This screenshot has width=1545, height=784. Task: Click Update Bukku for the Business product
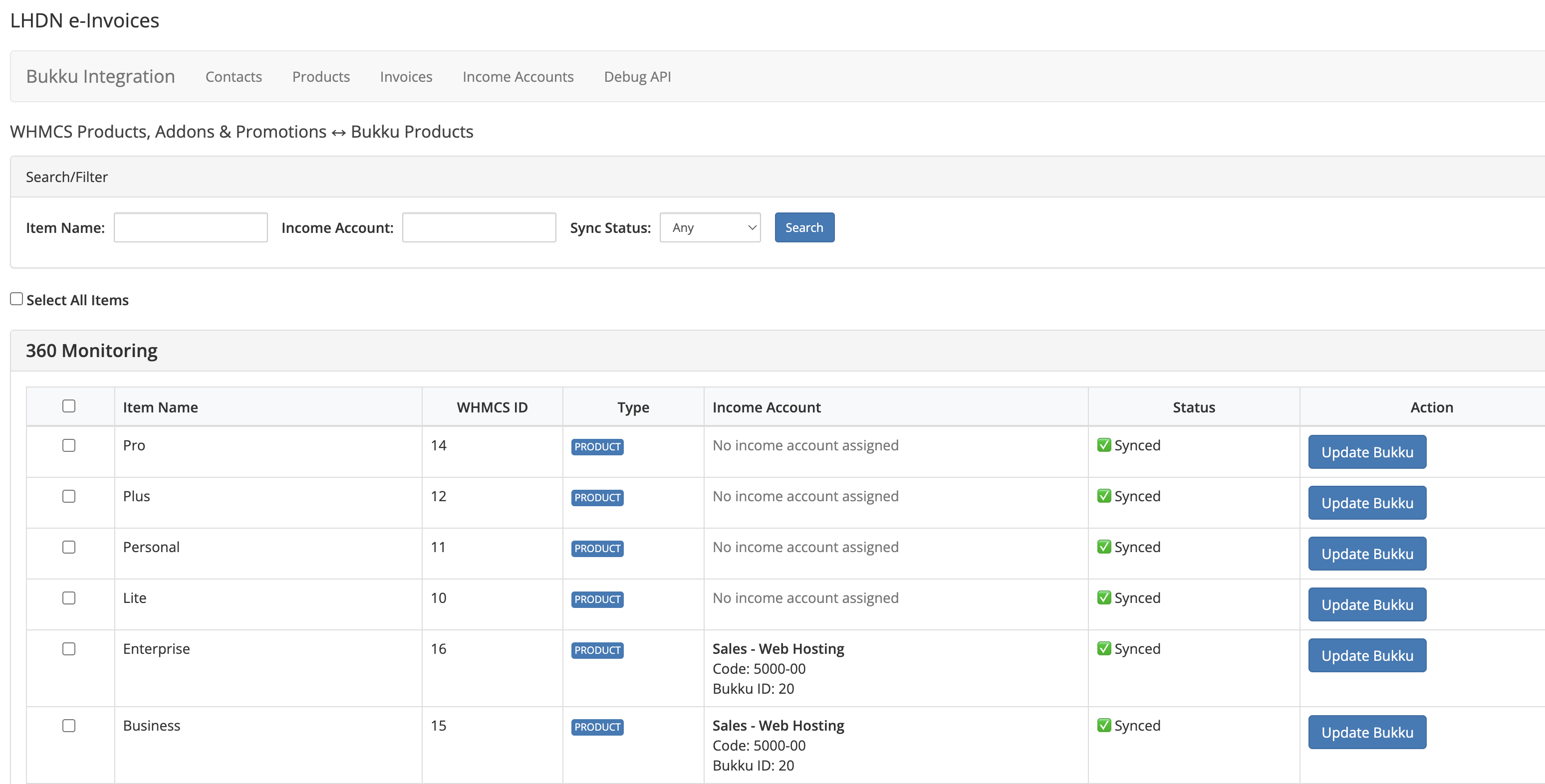(1366, 732)
